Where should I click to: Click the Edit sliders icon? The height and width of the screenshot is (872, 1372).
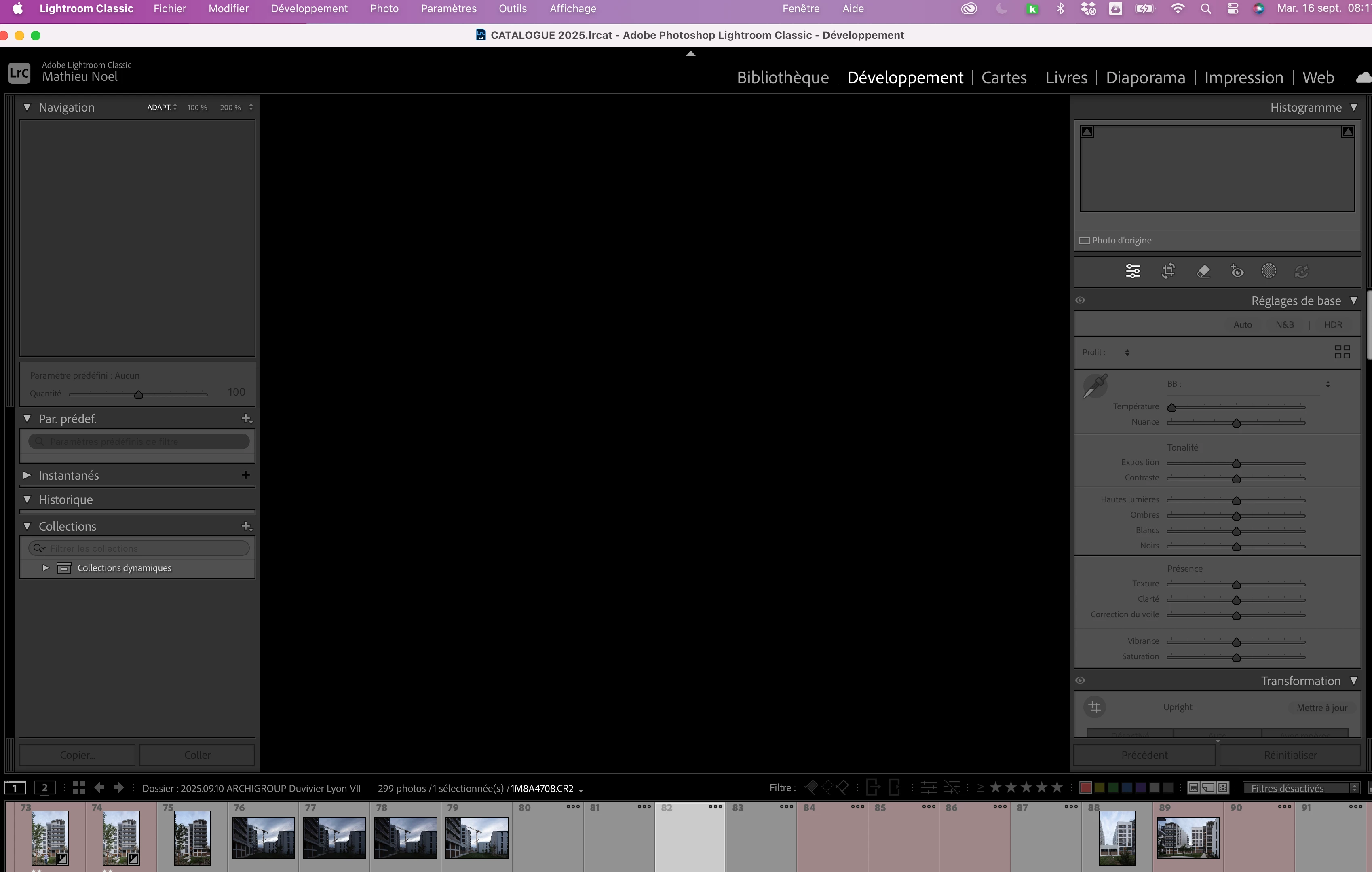pyautogui.click(x=1133, y=271)
